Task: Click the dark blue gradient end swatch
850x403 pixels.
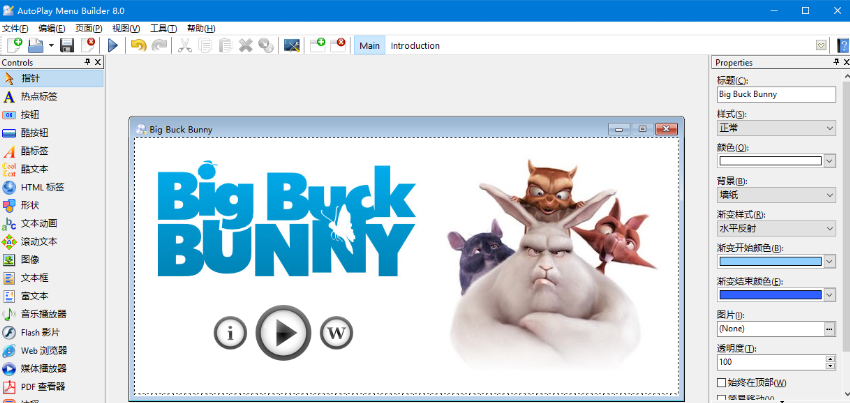Action: click(x=770, y=295)
